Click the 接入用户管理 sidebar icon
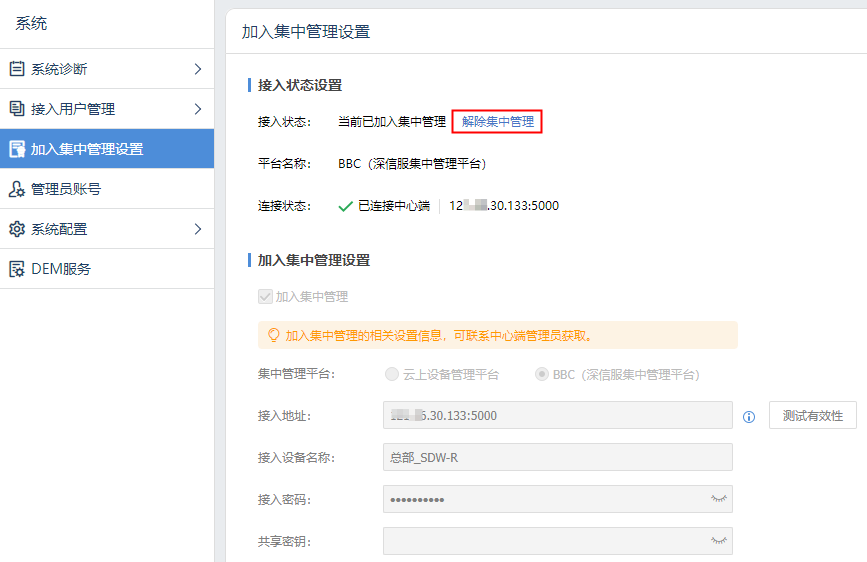 tap(16, 109)
